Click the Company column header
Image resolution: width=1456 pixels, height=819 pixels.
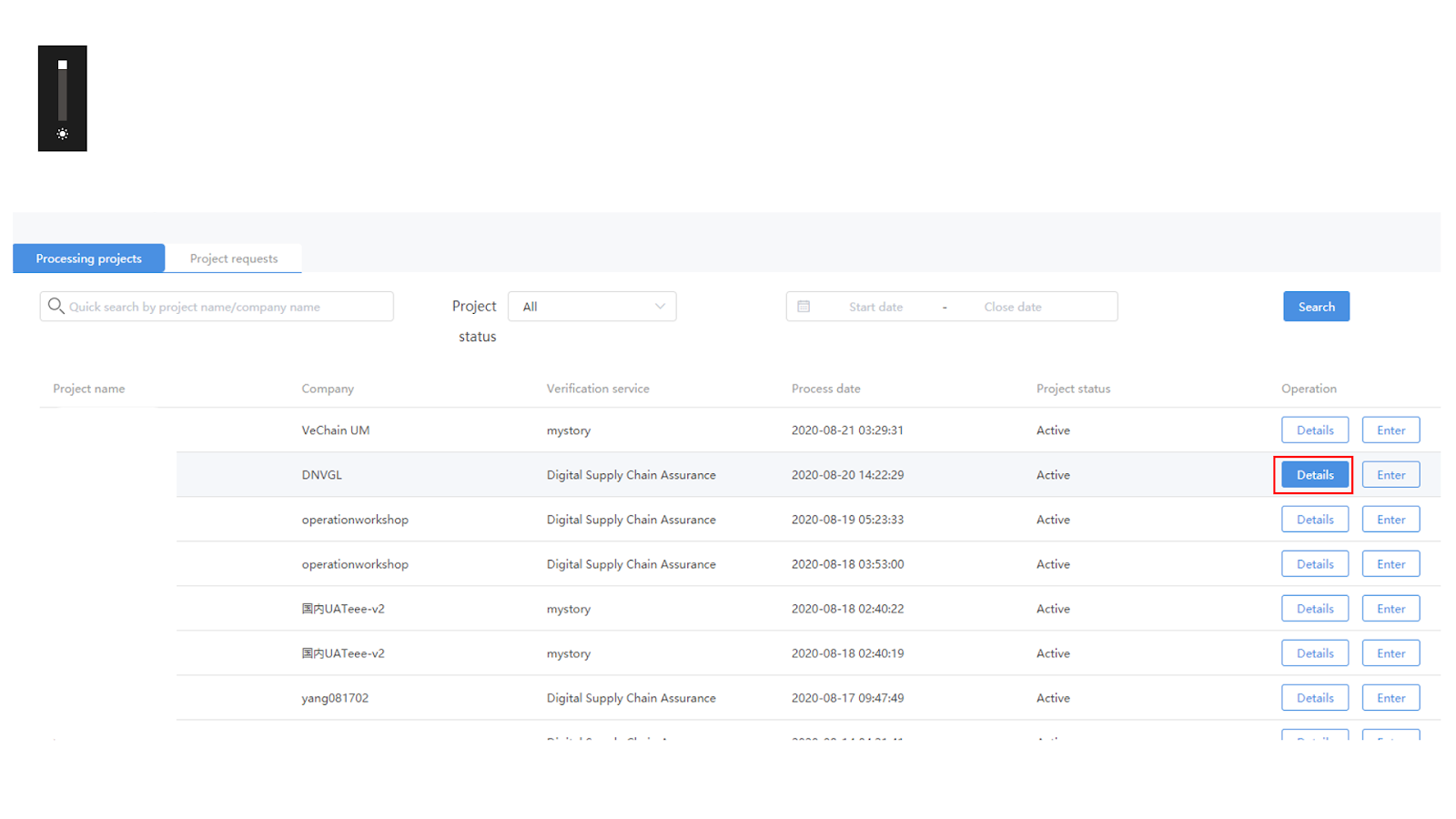(328, 389)
